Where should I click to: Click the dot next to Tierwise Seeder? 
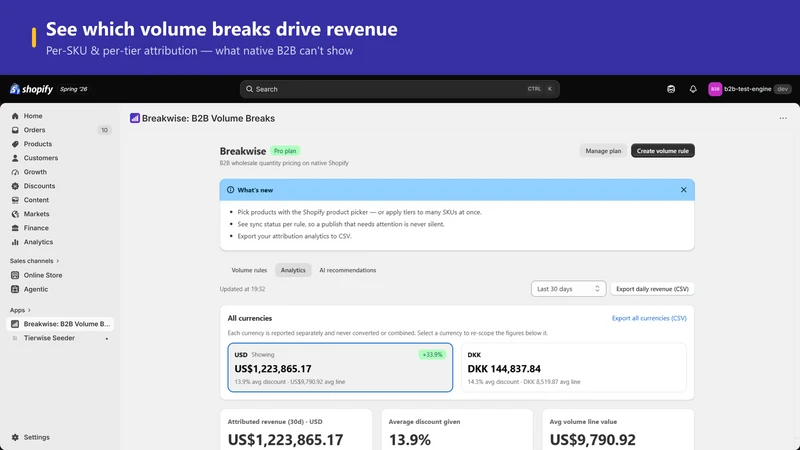pos(107,338)
